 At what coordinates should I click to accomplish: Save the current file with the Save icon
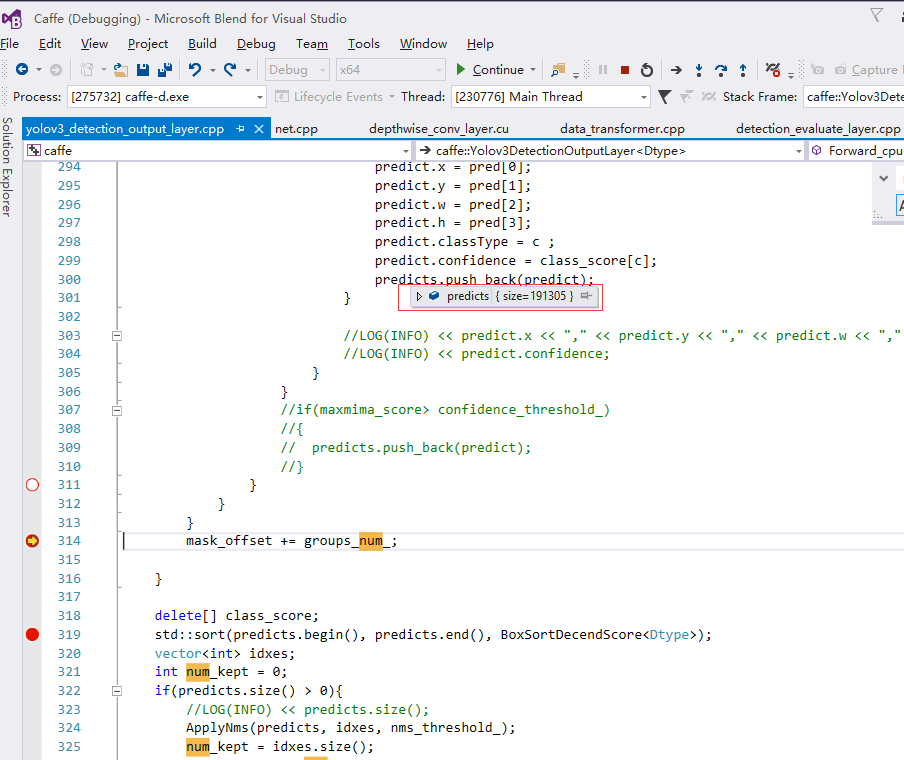(x=143, y=70)
